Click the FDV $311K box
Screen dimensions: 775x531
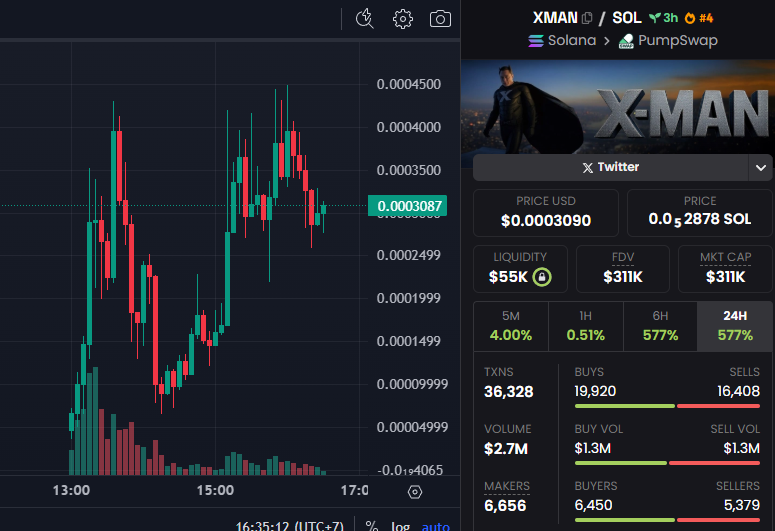click(x=623, y=269)
